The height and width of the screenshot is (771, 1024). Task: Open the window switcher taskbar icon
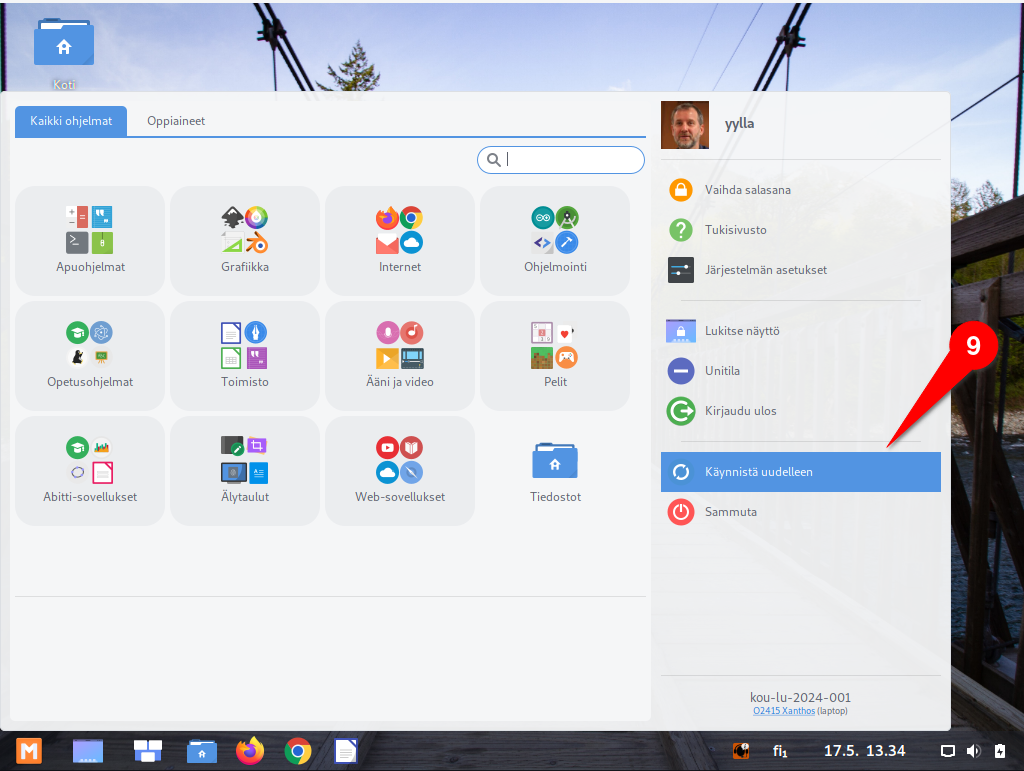point(148,751)
